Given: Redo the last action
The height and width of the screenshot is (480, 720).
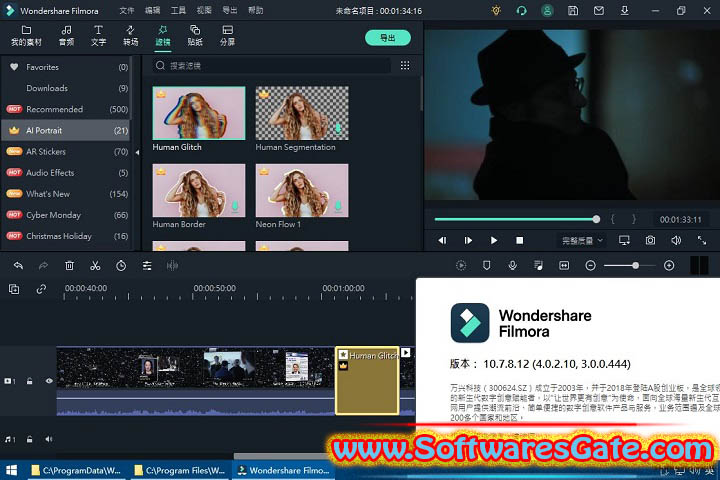Looking at the screenshot, I should pyautogui.click(x=44, y=265).
